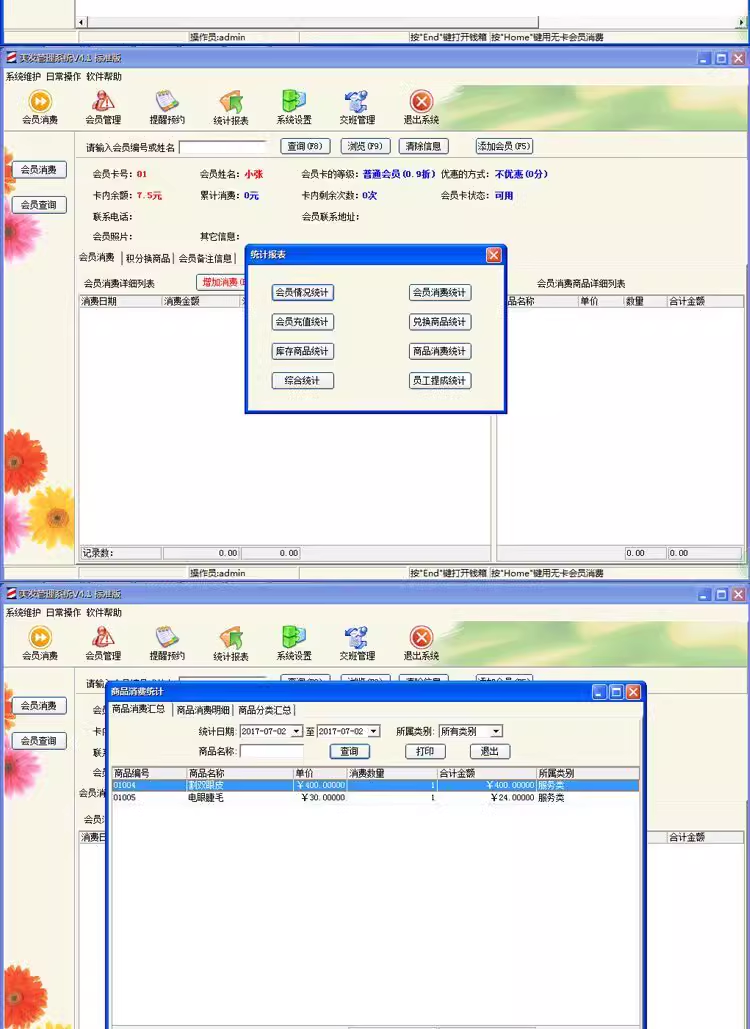Click the 退出 button in 商品消费统计 dialog
Screen dimensions: 750x1029
click(x=490, y=751)
